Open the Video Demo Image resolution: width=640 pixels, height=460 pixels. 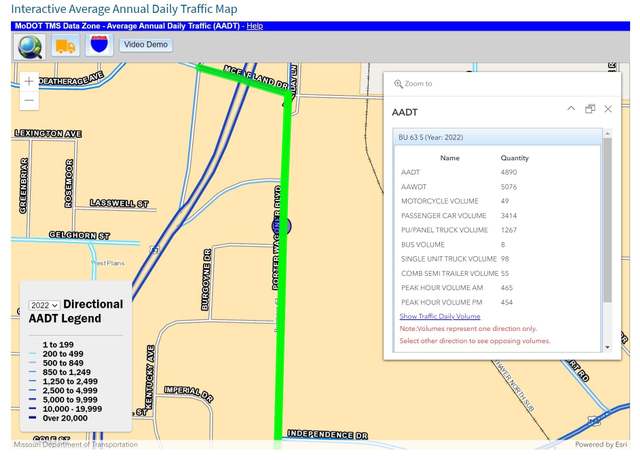146,44
